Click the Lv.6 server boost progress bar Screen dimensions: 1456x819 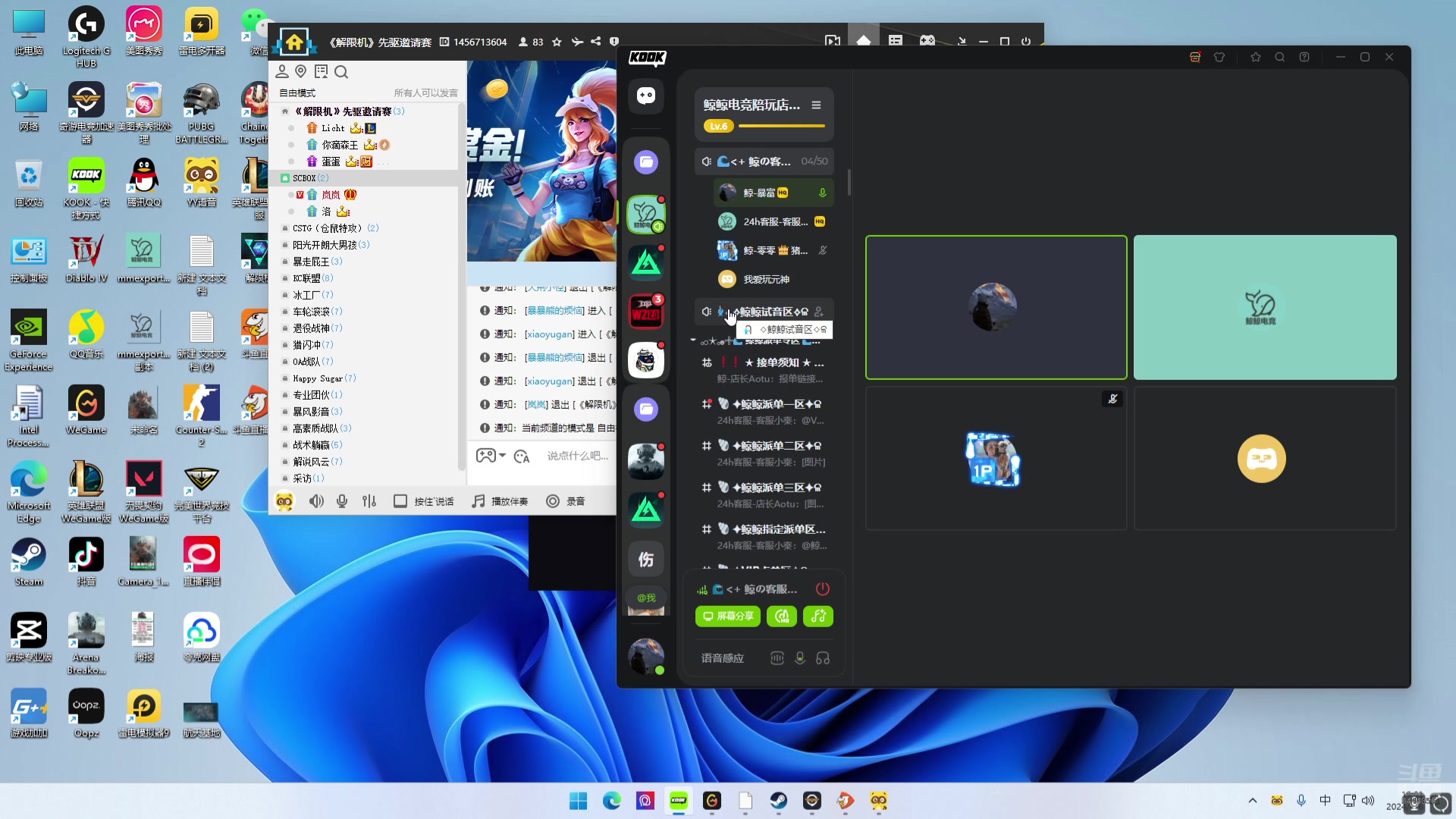(781, 126)
